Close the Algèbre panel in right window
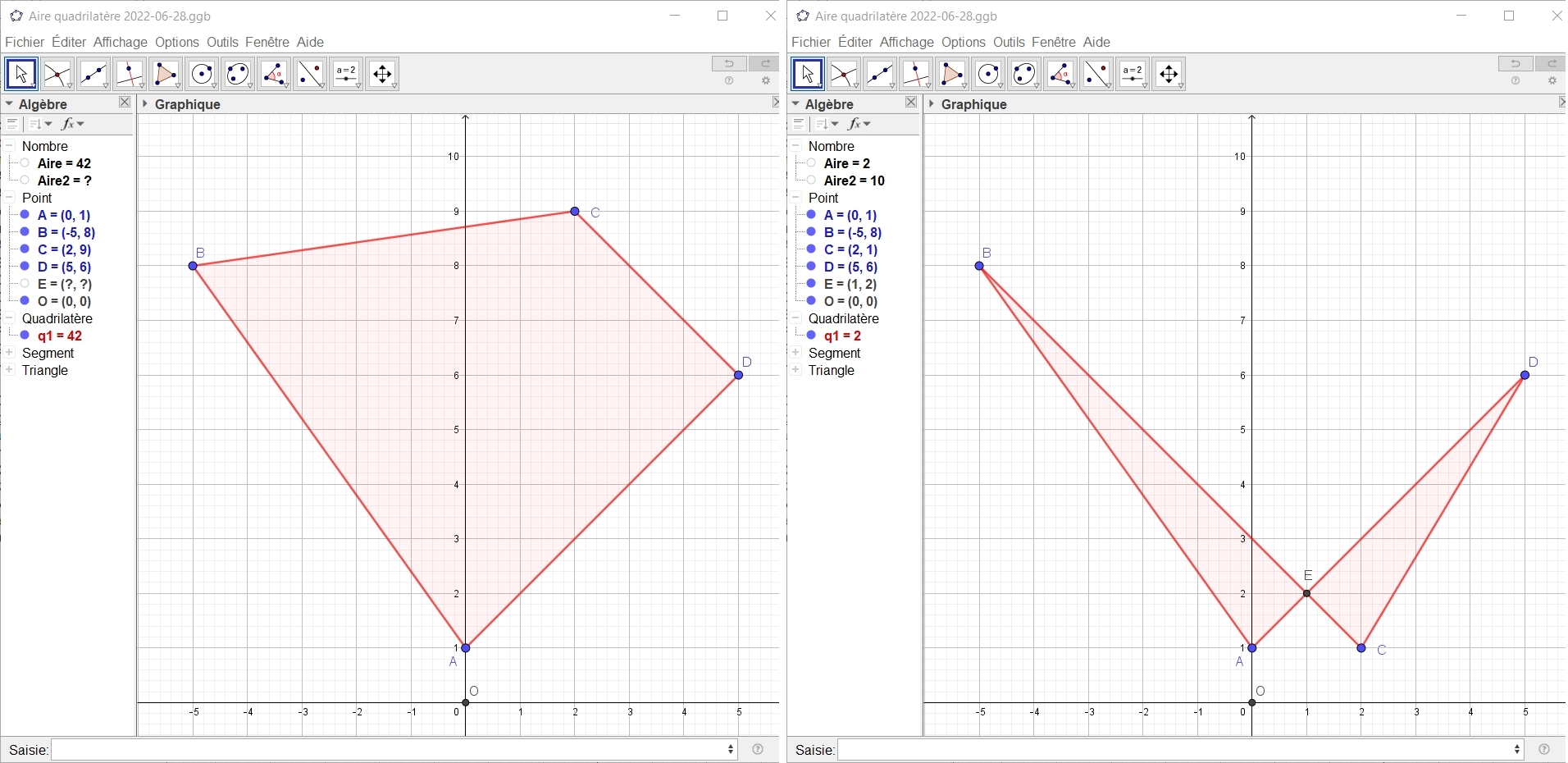Screen dimensions: 1568x763 pyautogui.click(x=911, y=103)
